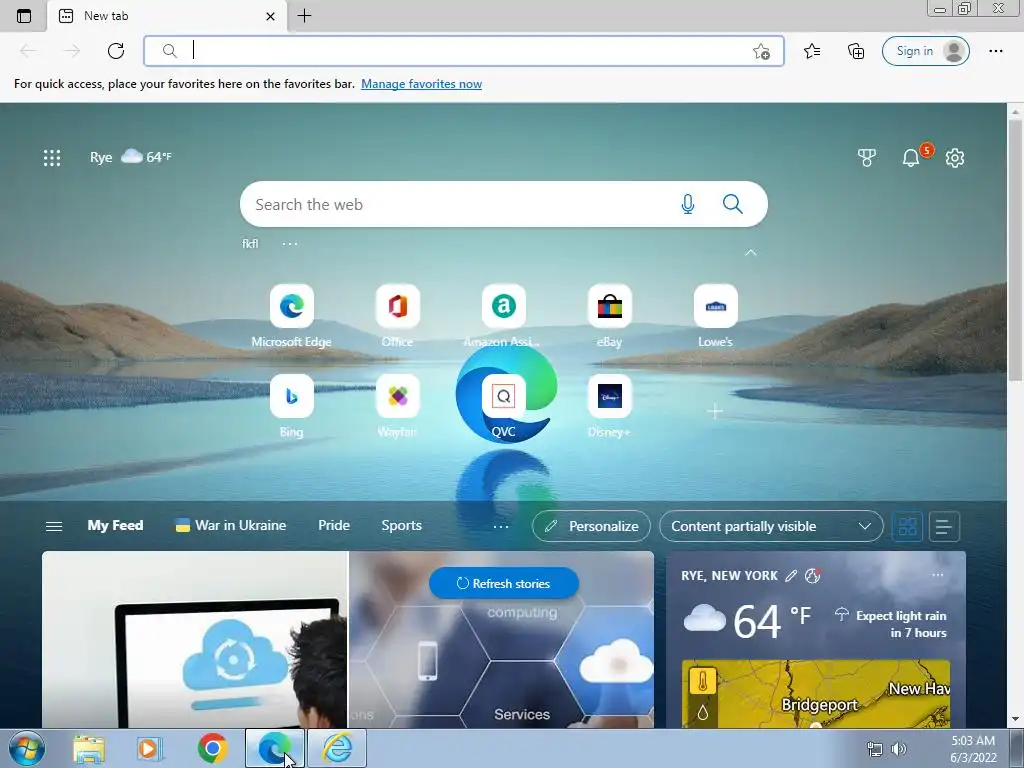The image size is (1024, 768).
Task: Switch feed to list view
Action: [x=944, y=526]
